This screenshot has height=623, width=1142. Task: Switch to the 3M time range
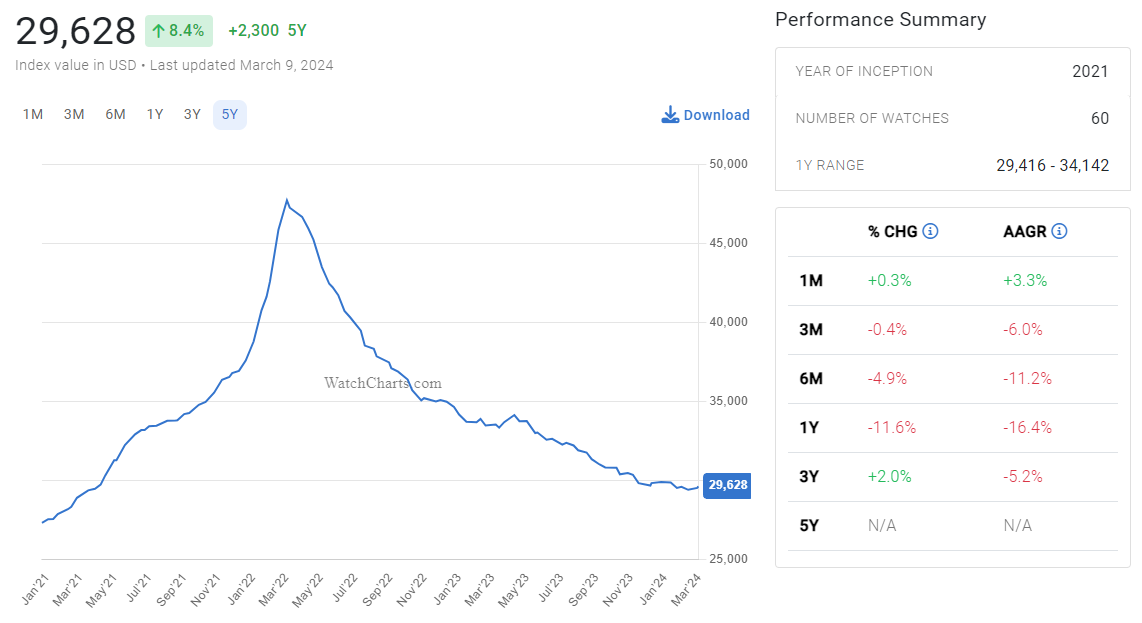pyautogui.click(x=74, y=115)
